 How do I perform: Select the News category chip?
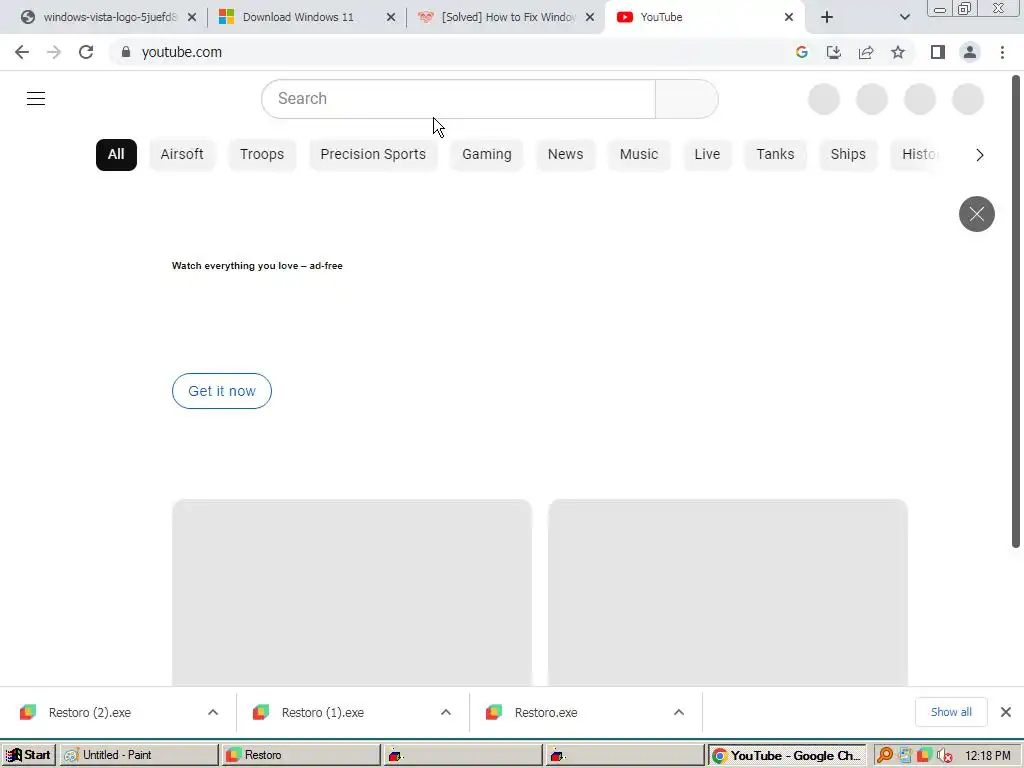tap(566, 155)
